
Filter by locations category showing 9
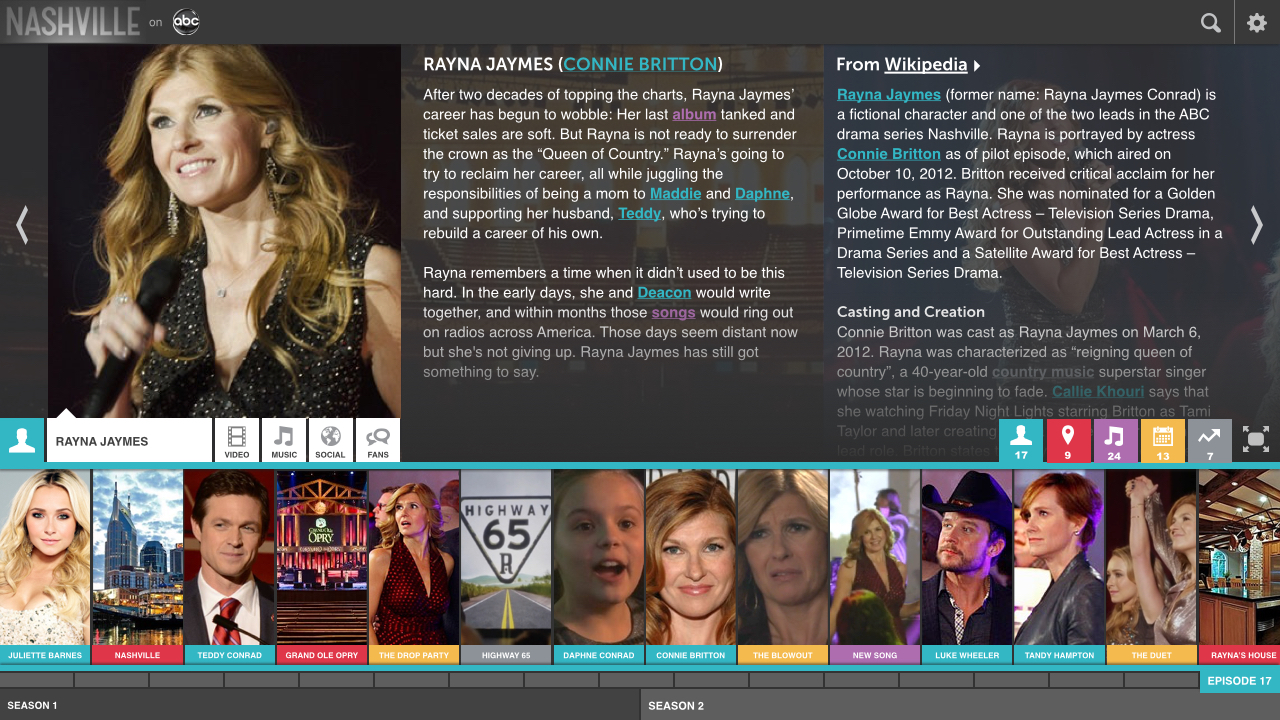point(1068,441)
